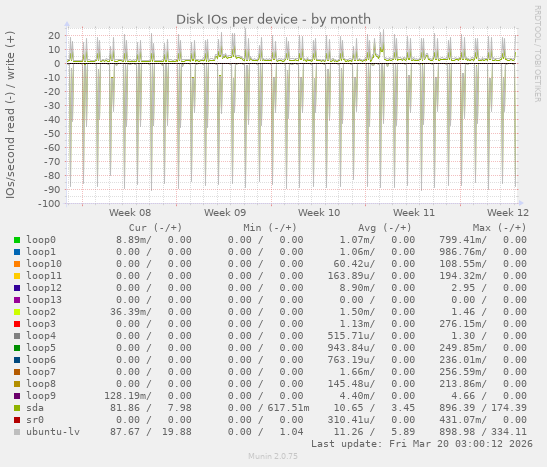This screenshot has height=467, width=547.
Task: Click the Week 12 axis label
Action: (x=508, y=212)
